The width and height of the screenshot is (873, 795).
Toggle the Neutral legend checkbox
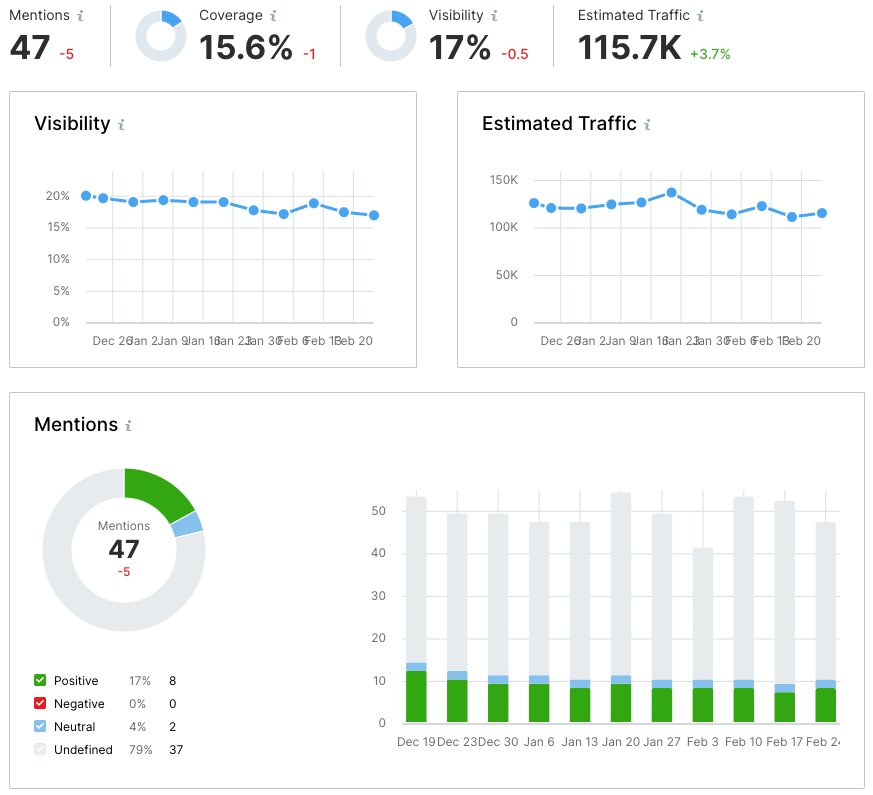tap(40, 727)
